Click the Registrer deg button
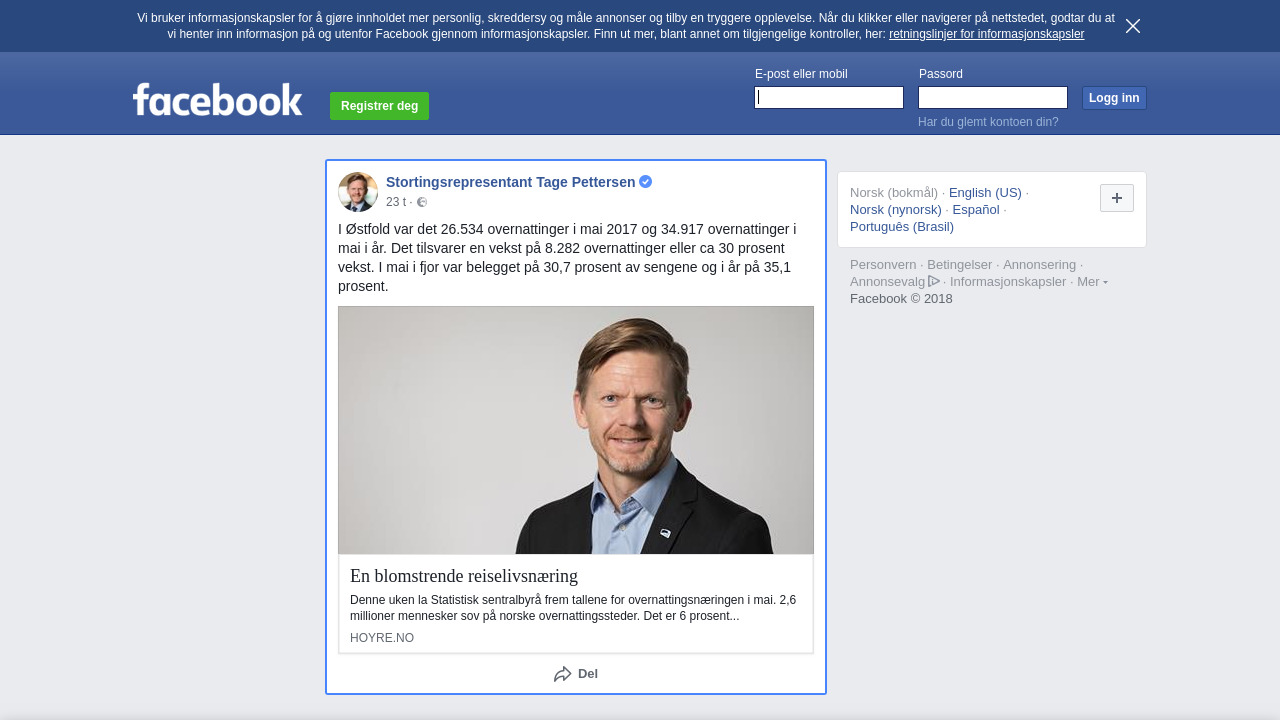 pyautogui.click(x=379, y=106)
